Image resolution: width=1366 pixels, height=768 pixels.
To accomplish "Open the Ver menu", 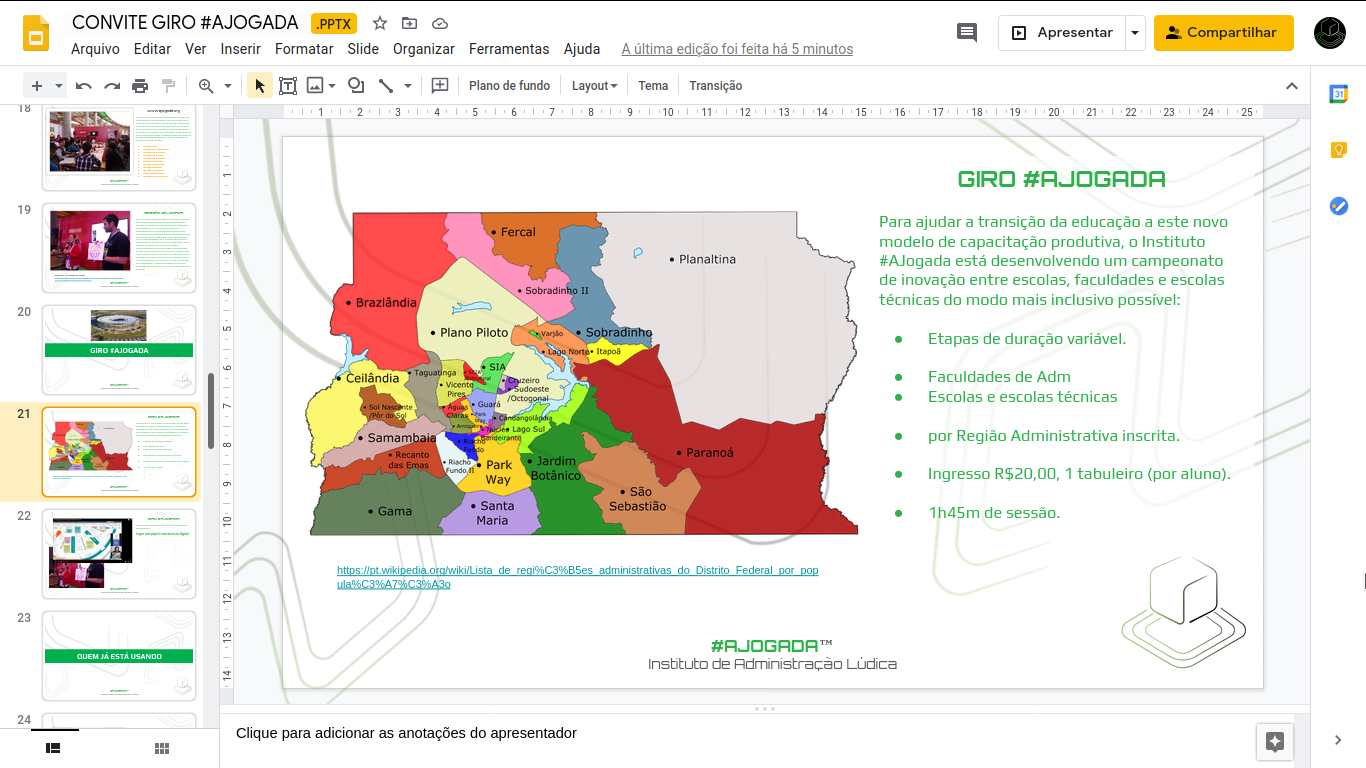I will tap(196, 49).
